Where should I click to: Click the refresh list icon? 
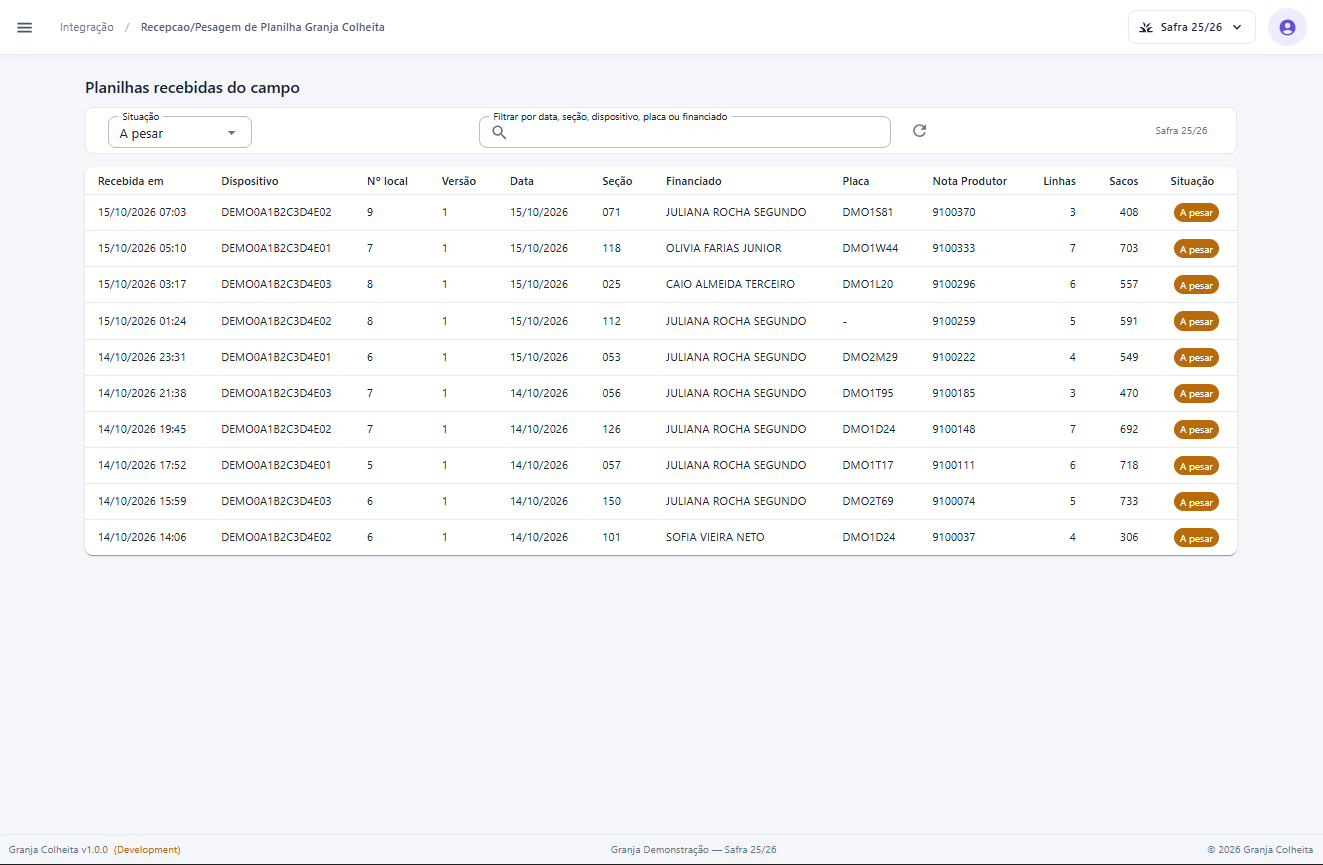[920, 131]
